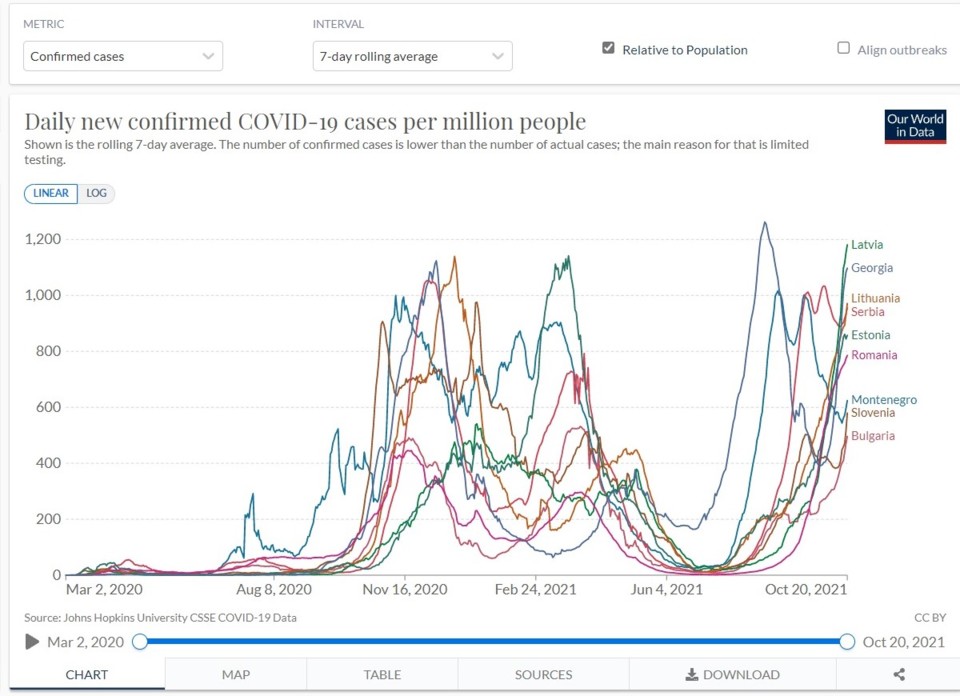Viewport: 960px width, 696px height.
Task: Select the LINEAR scale option
Action: [51, 193]
